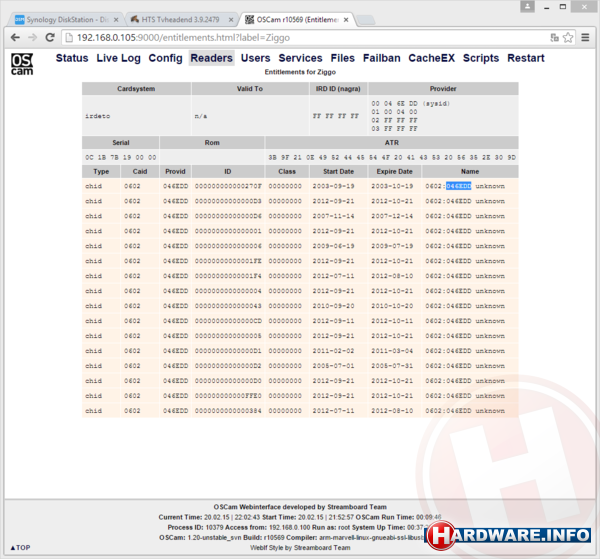This screenshot has width=600, height=559.
Task: Click the FF FF FF FF IRD value
Action: click(336, 116)
